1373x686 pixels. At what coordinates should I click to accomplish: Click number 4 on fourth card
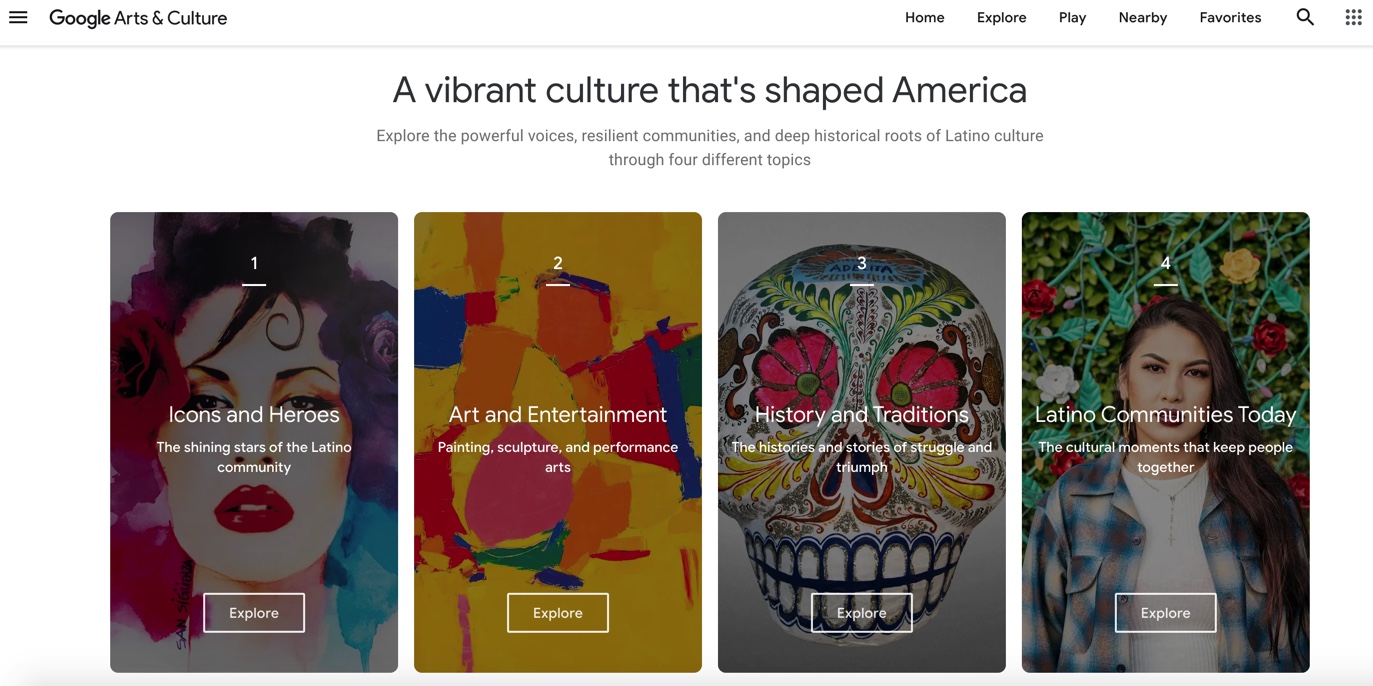pyautogui.click(x=1166, y=263)
